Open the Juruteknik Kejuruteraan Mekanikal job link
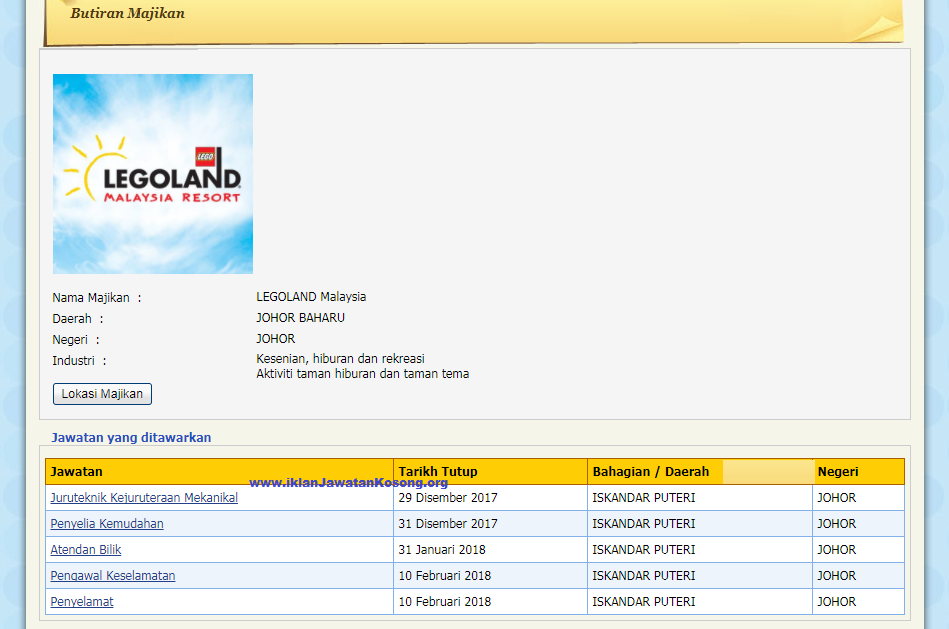 click(144, 498)
